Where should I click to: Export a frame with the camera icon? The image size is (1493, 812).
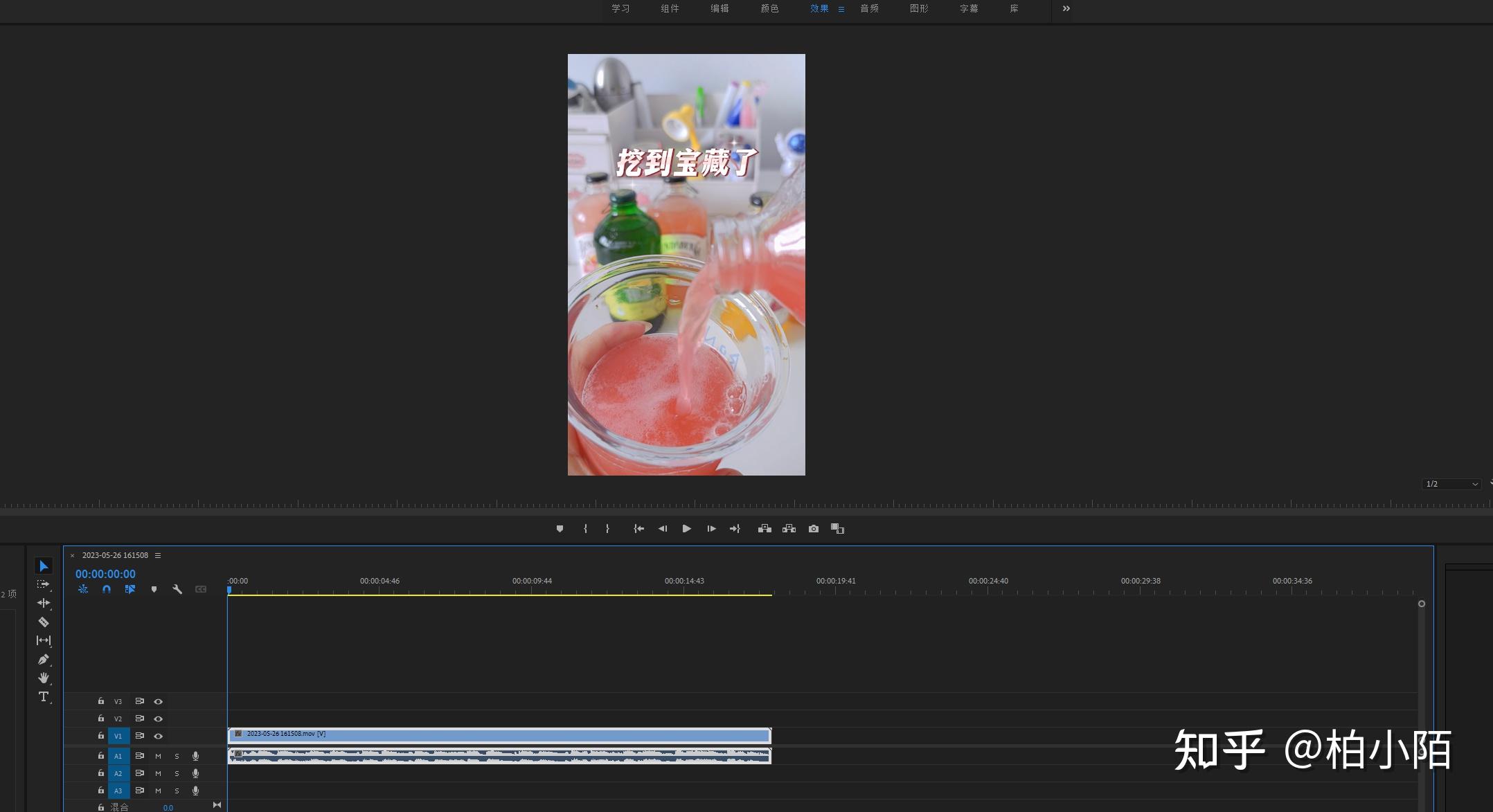tap(814, 529)
